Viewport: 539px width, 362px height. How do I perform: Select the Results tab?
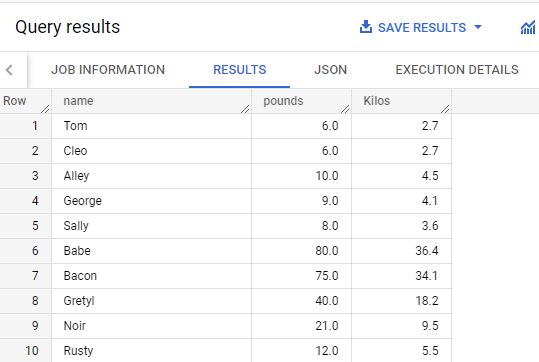(240, 70)
